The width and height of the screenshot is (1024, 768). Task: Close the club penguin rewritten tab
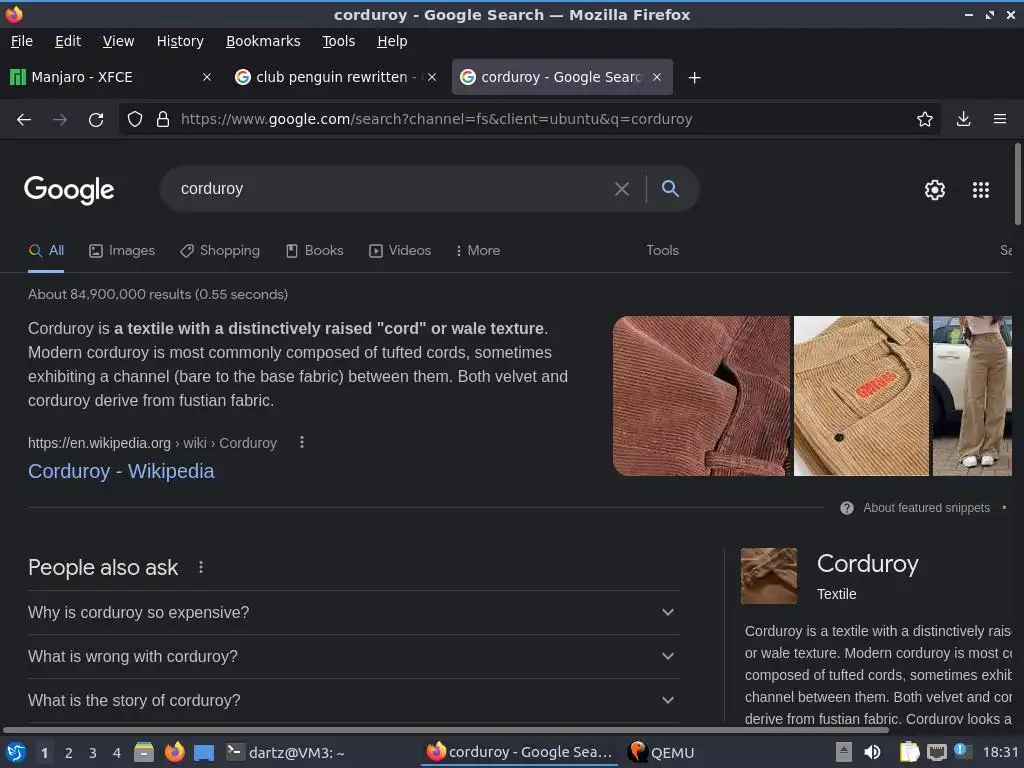tap(432, 77)
